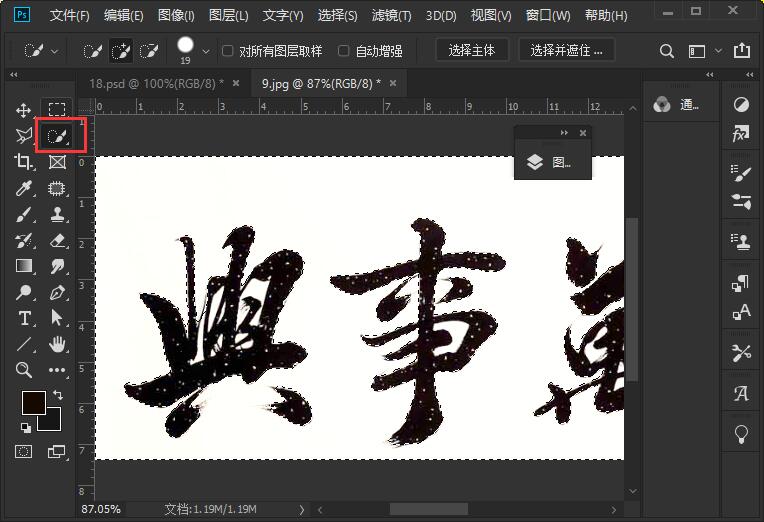Viewport: 764px width, 522px height.
Task: Choose Subtract from Selection mode
Action: point(149,51)
